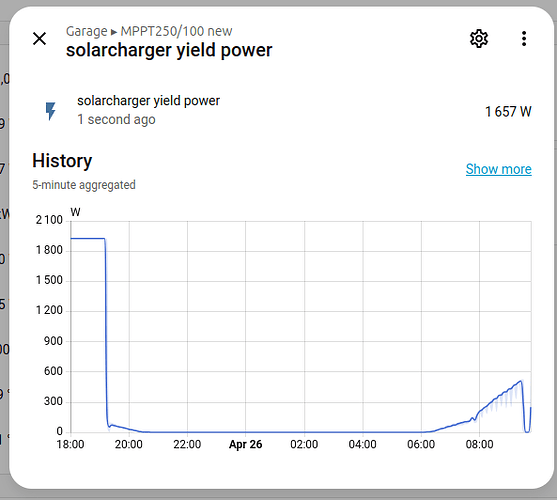
Task: Click the History section heading
Action: [62, 161]
